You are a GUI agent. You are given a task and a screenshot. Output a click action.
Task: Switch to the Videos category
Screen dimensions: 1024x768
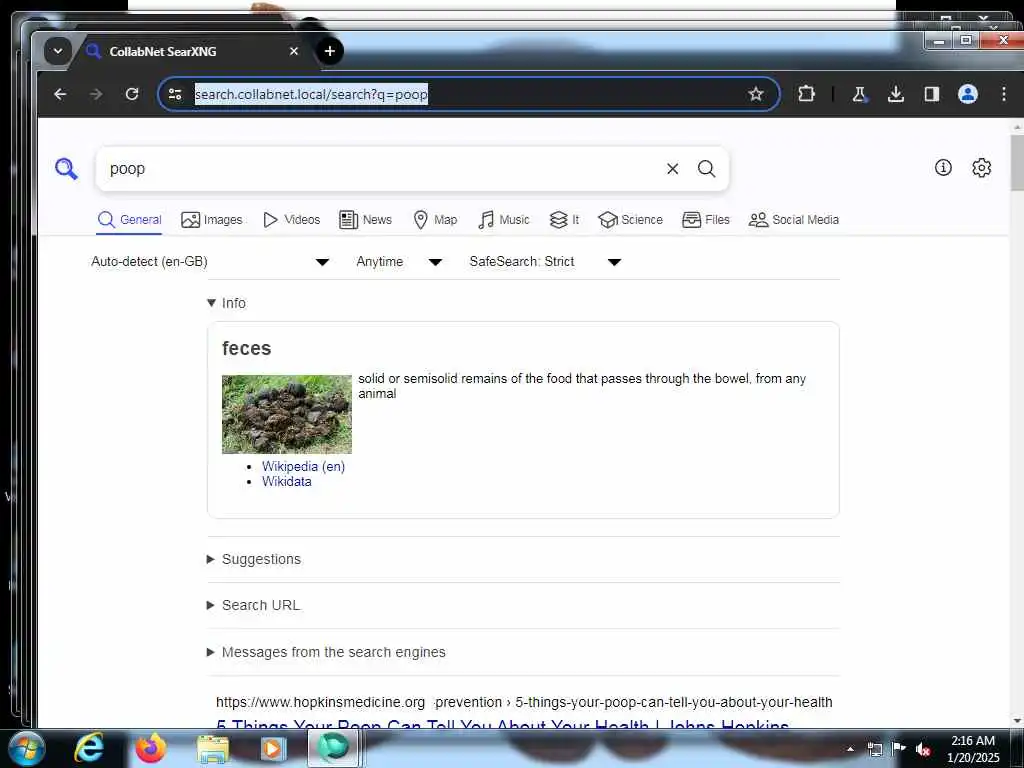pyautogui.click(x=291, y=219)
